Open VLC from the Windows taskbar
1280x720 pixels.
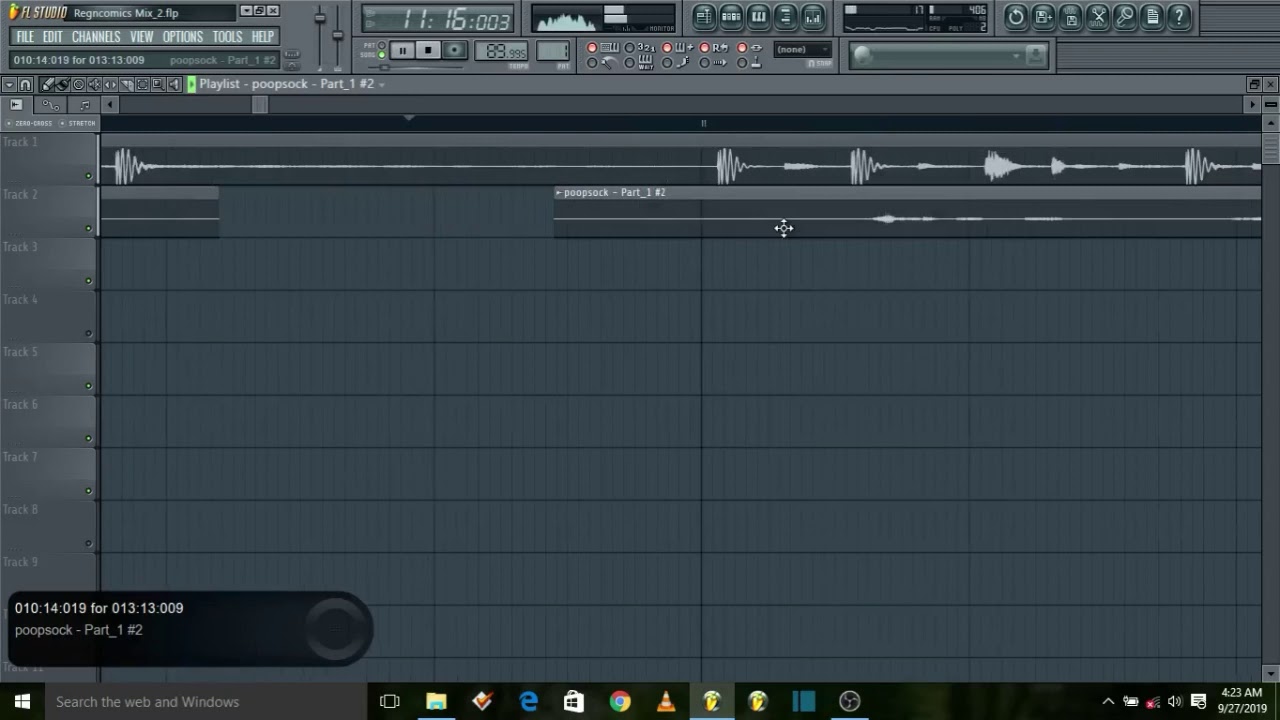coord(665,701)
